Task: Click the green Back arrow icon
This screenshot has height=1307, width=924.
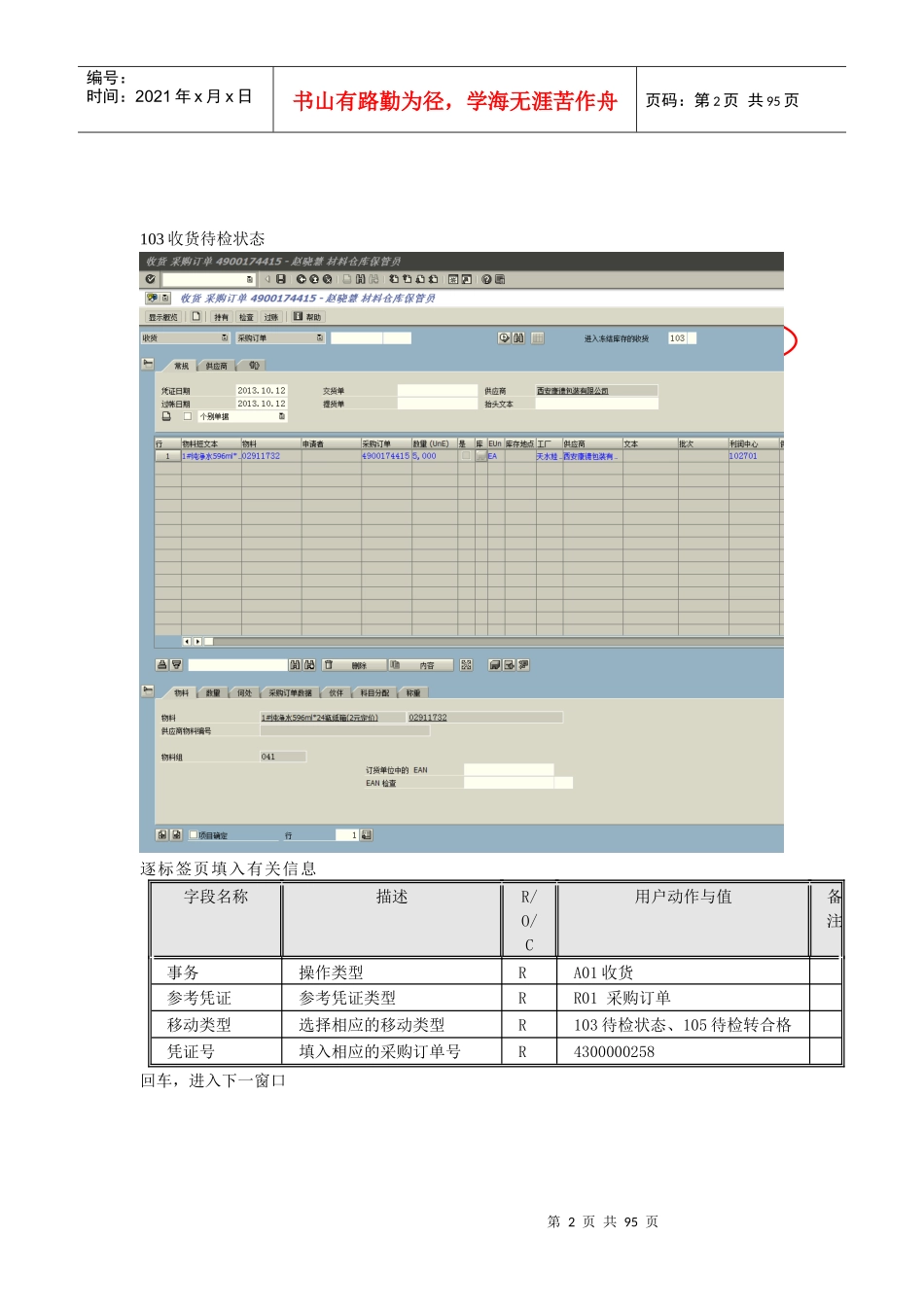Action: 302,279
